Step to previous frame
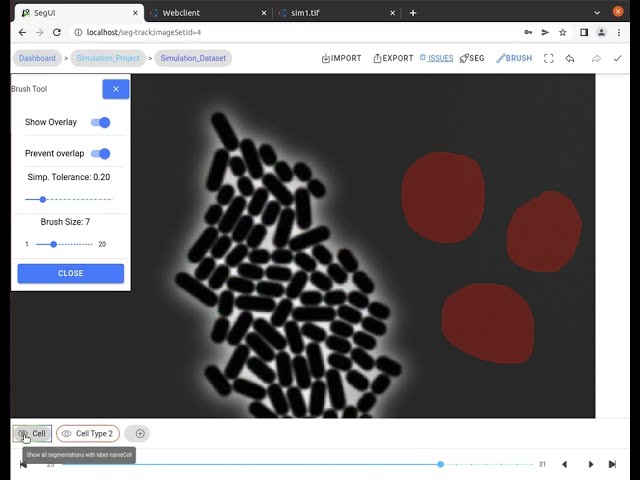640x480 pixels. tap(564, 464)
